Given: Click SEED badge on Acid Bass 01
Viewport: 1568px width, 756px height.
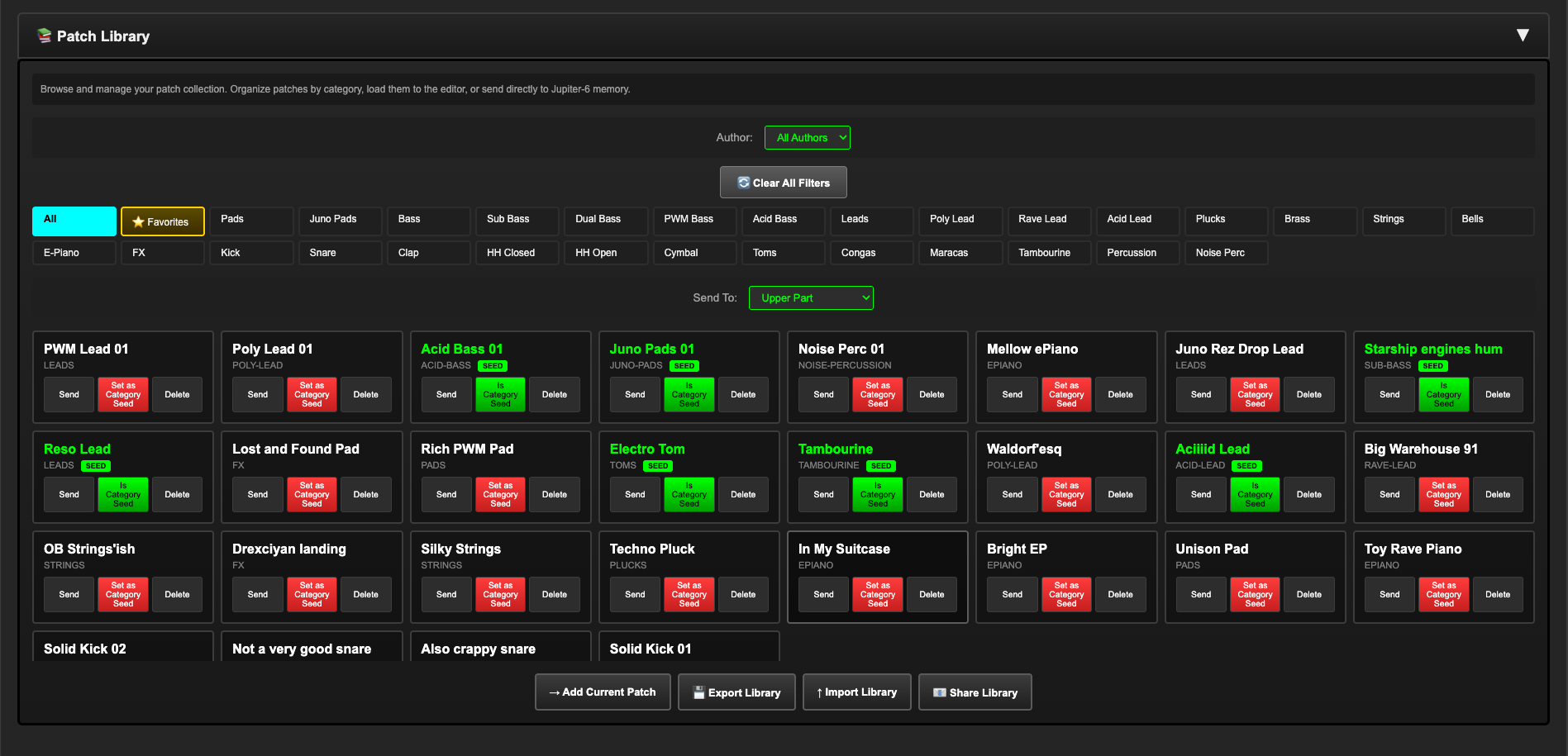Looking at the screenshot, I should click(x=493, y=366).
